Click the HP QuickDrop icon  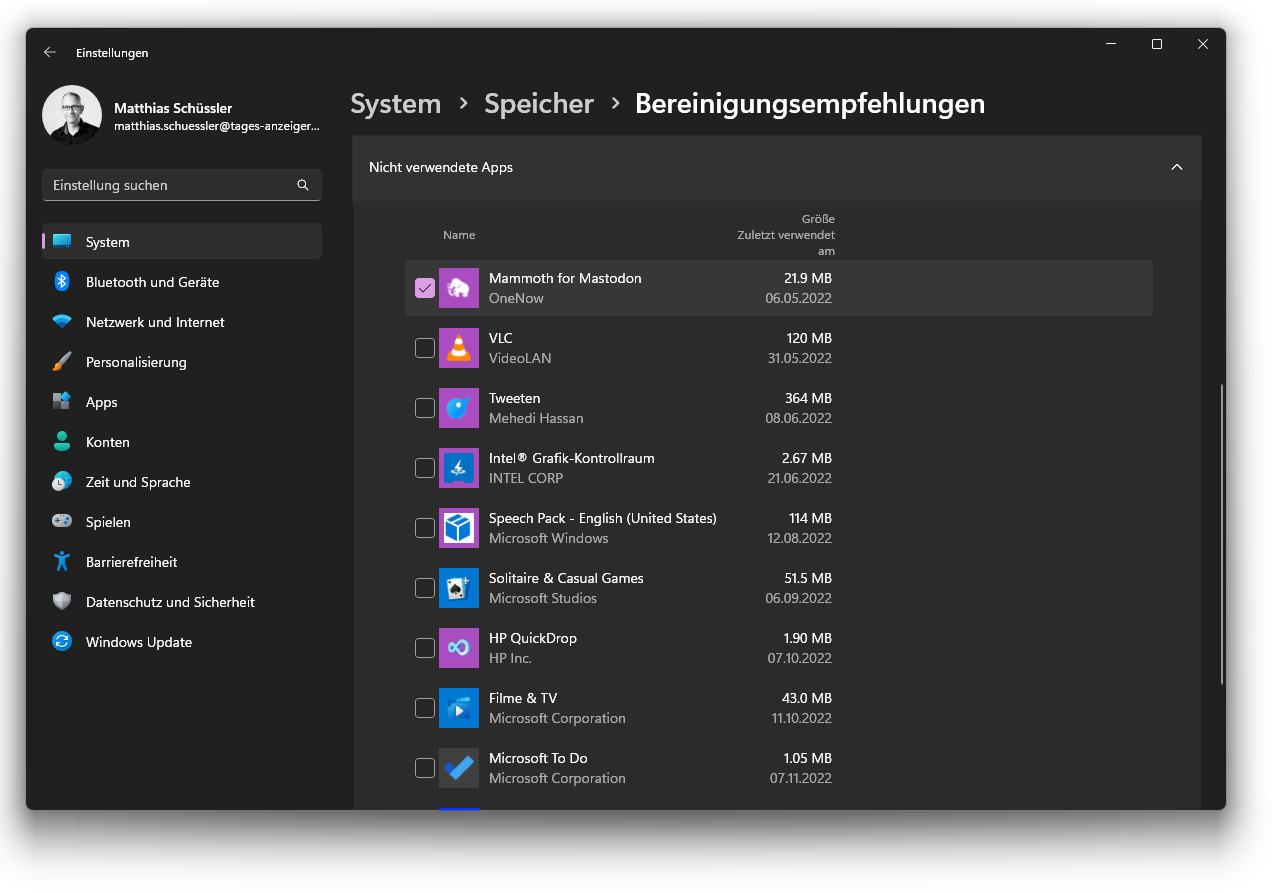[x=459, y=648]
